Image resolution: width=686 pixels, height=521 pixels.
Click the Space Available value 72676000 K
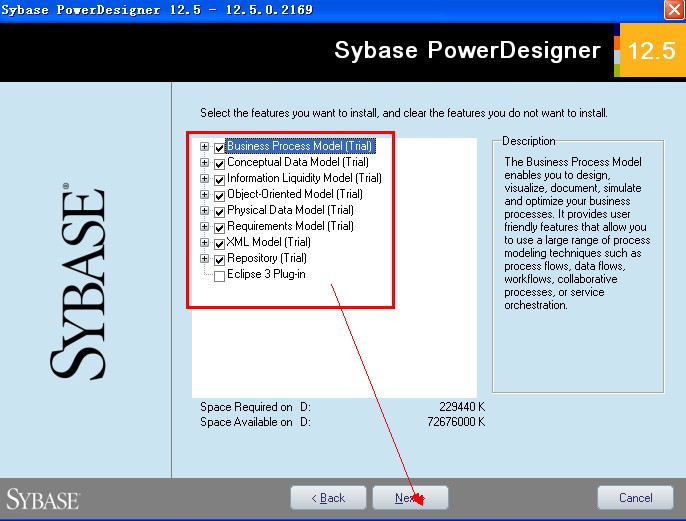coord(456,422)
